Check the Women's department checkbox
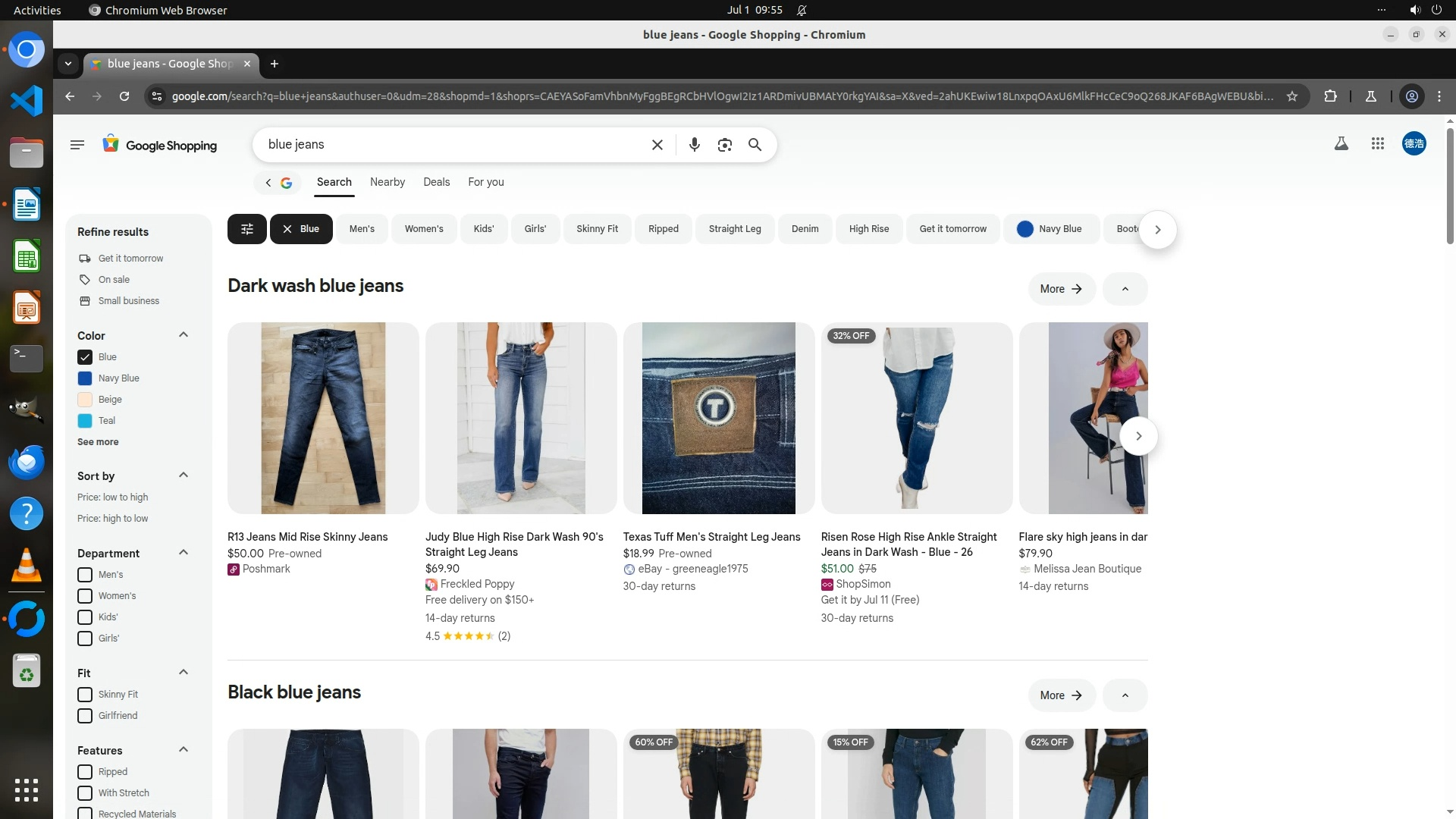1456x819 pixels. pyautogui.click(x=85, y=596)
